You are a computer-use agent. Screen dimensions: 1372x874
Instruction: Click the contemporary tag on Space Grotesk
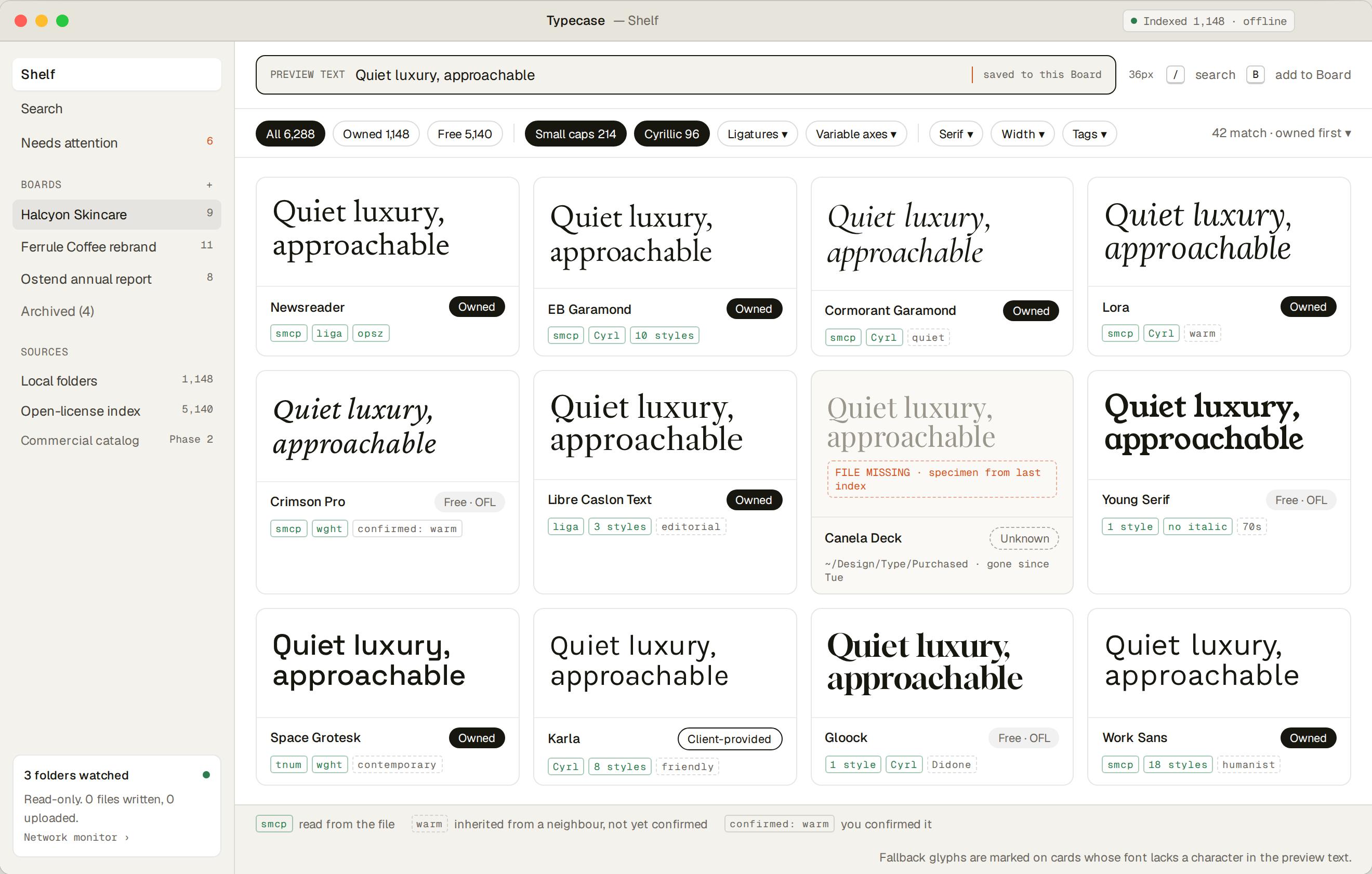pyautogui.click(x=397, y=764)
